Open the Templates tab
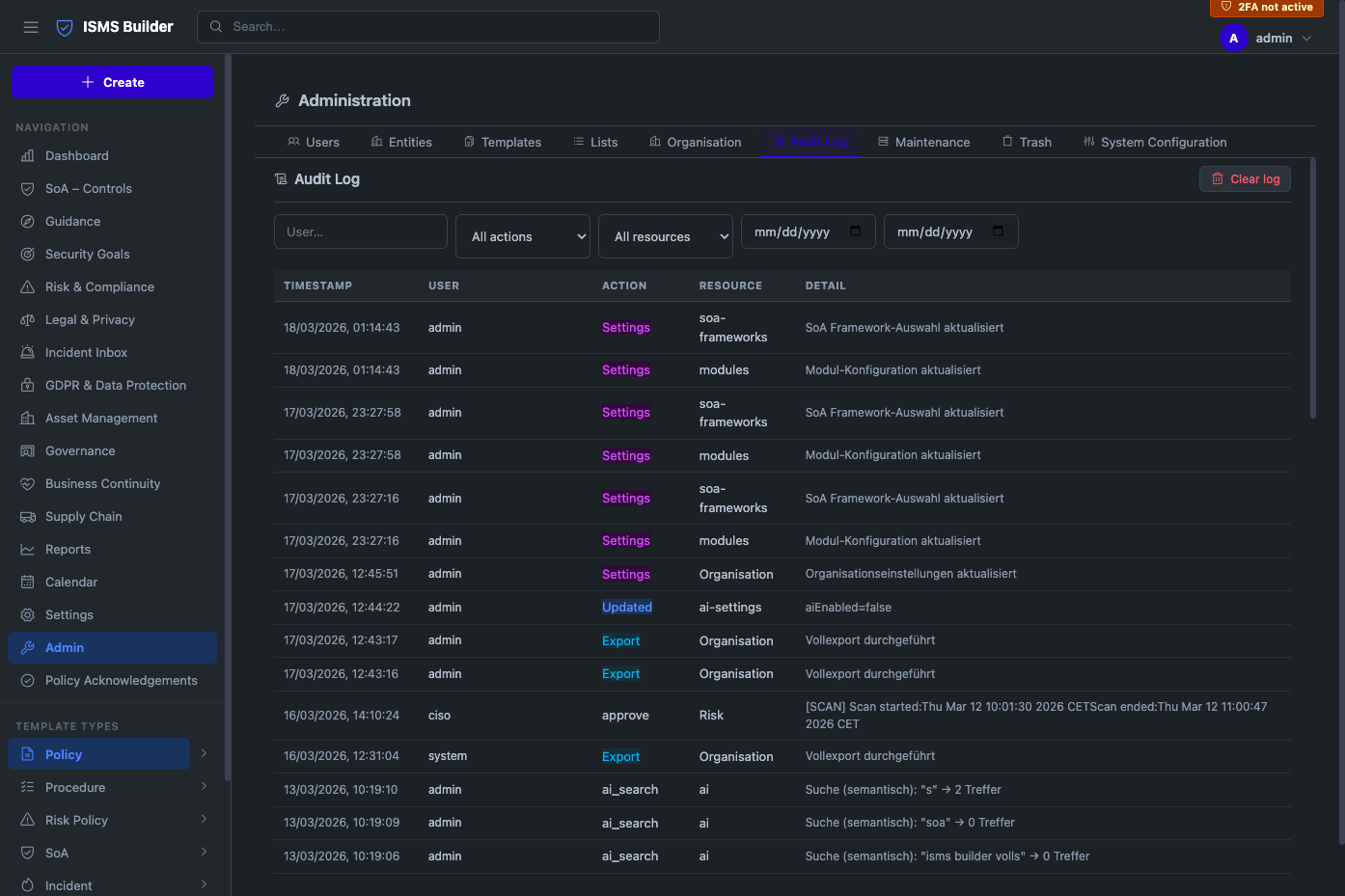Viewport: 1345px width, 896px height. click(x=503, y=142)
